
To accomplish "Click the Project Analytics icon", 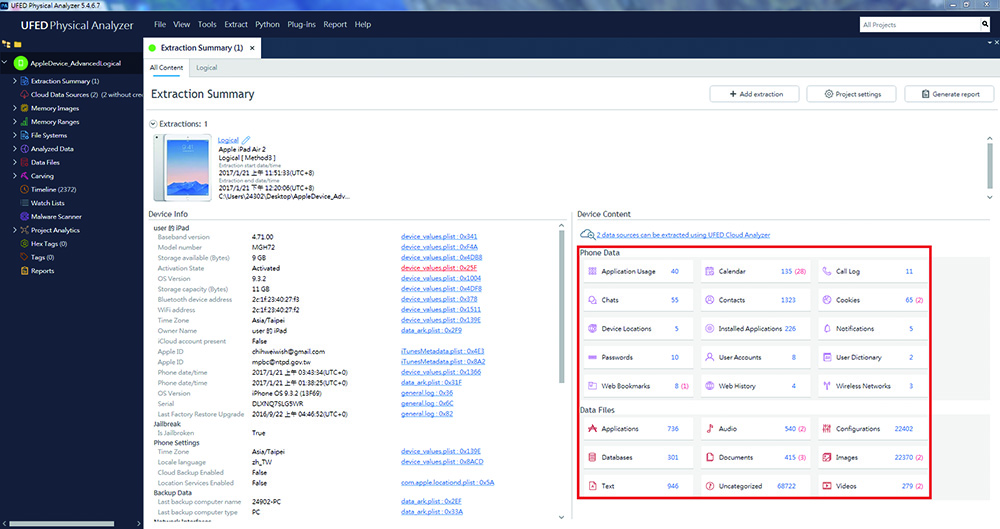I will [24, 230].
